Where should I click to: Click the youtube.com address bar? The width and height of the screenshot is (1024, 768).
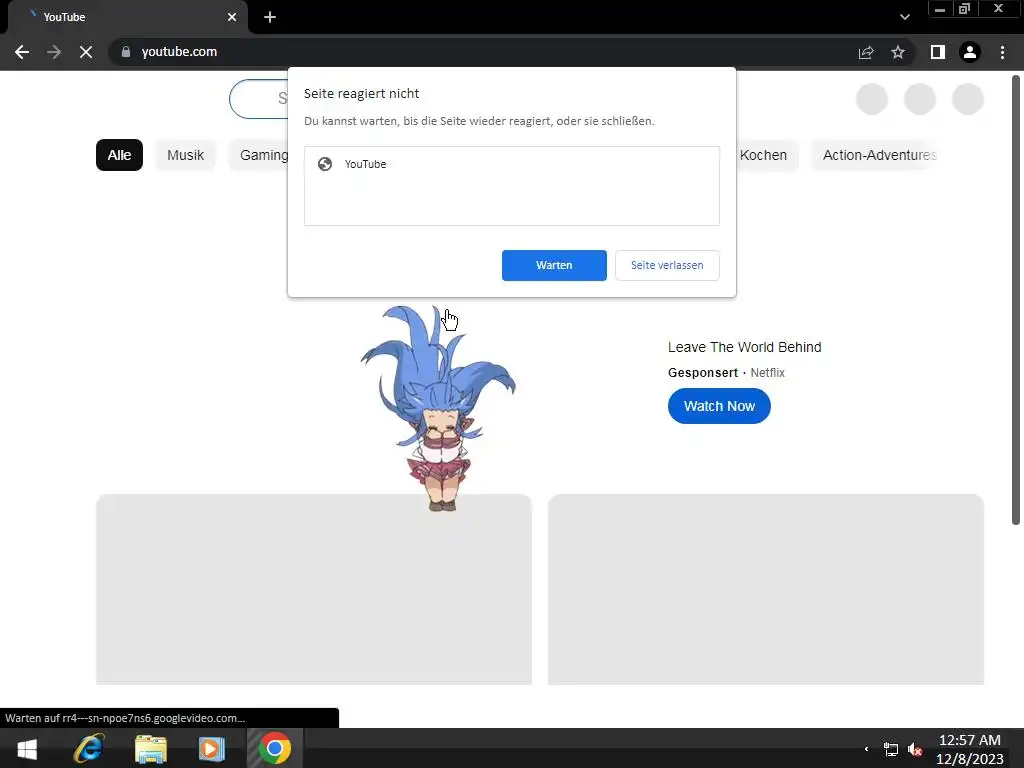click(483, 52)
